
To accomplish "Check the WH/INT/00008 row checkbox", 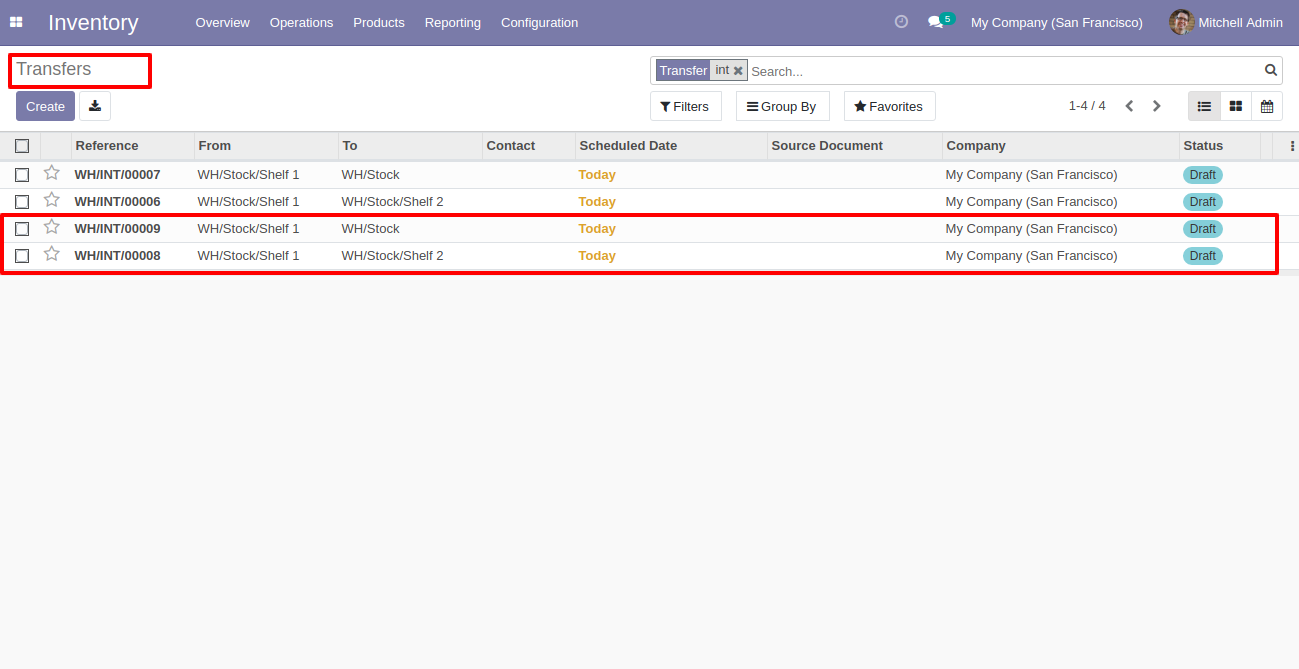I will pos(22,256).
